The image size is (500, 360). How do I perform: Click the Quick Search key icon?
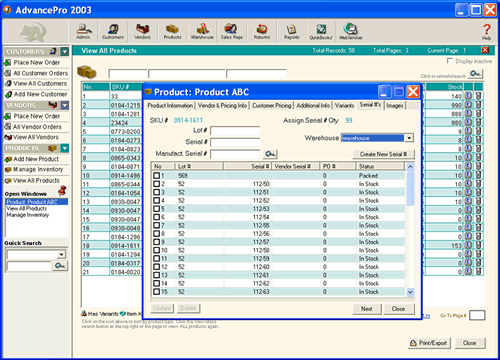coord(60,266)
